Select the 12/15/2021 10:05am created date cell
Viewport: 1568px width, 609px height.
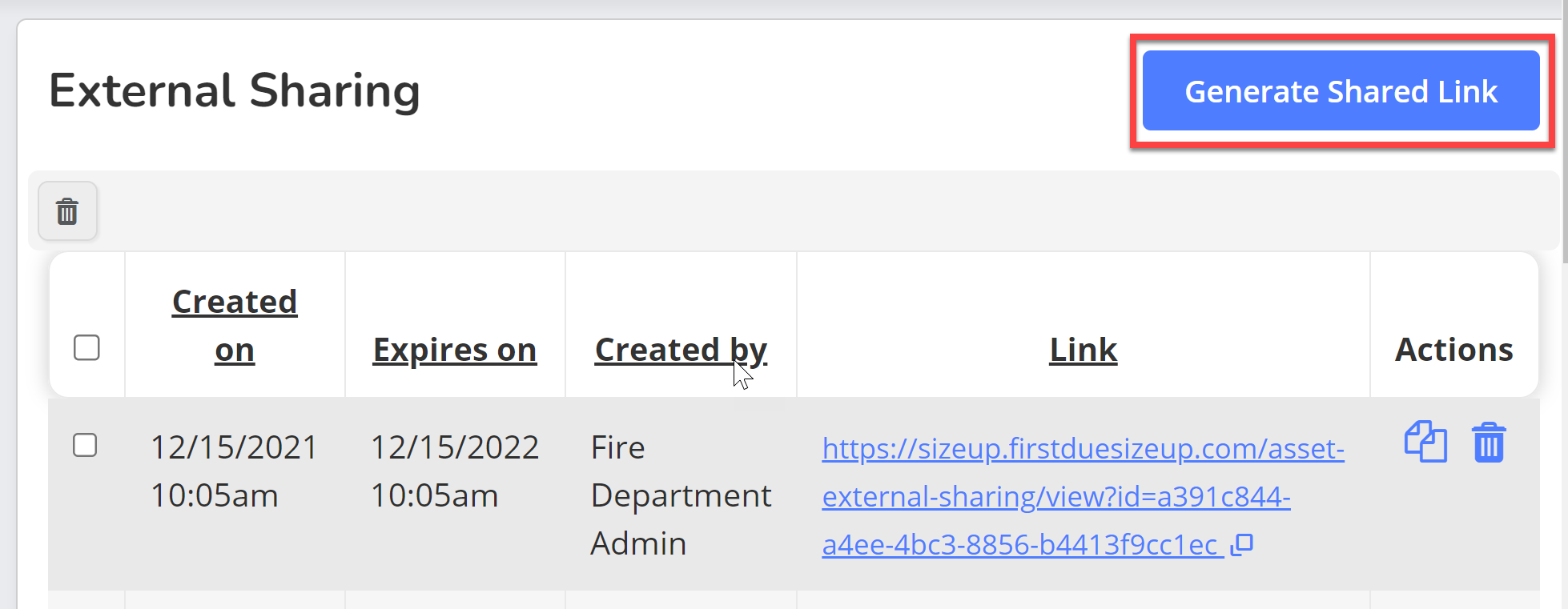click(x=235, y=471)
